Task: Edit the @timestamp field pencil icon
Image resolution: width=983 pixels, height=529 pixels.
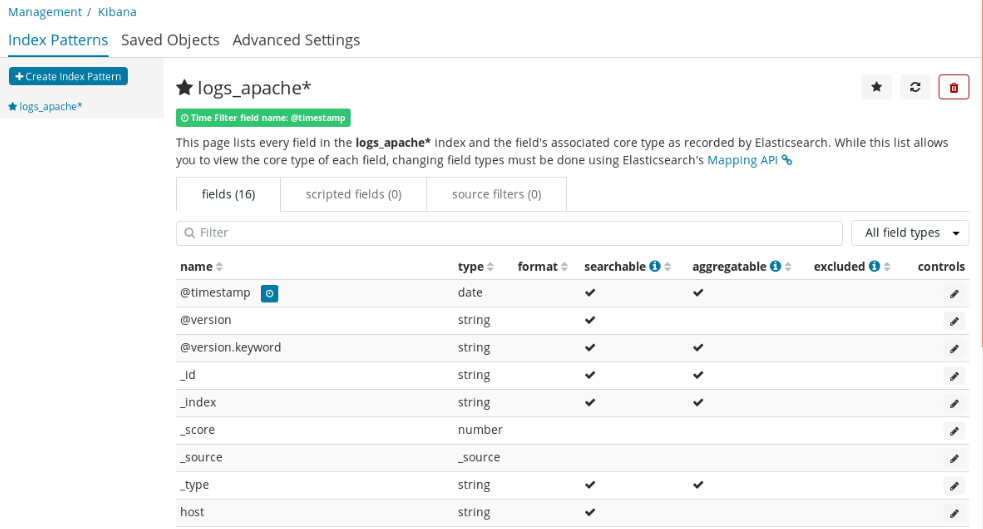Action: tap(954, 294)
